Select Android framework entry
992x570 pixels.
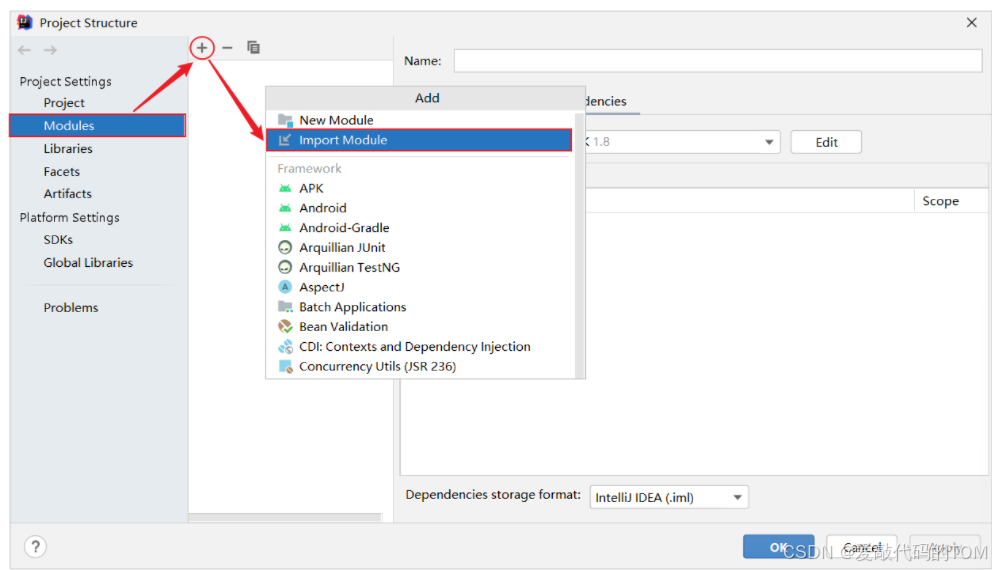[420, 208]
